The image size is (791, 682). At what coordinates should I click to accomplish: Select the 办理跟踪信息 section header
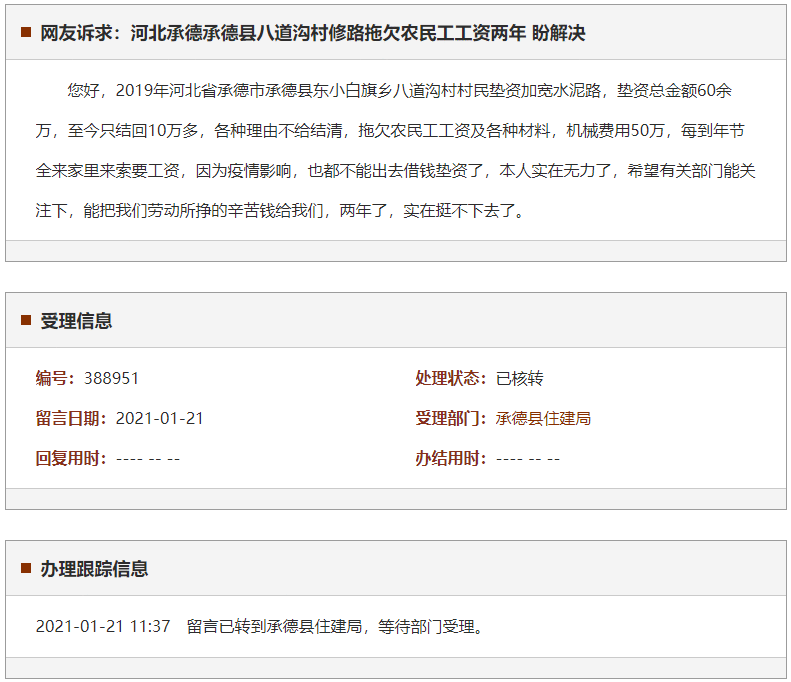(x=94, y=569)
